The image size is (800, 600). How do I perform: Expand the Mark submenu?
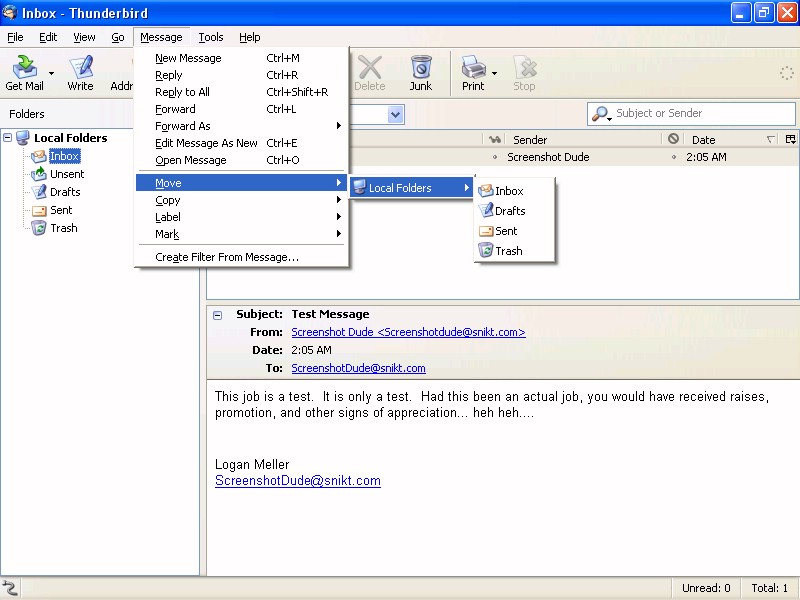coord(242,234)
